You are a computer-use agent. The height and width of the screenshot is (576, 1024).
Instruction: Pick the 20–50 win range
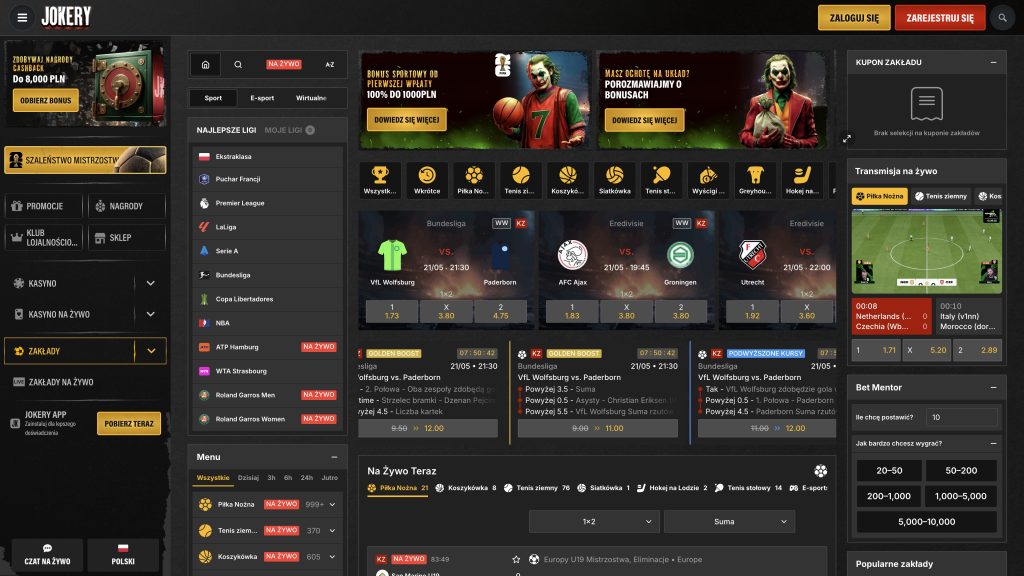[x=889, y=471]
